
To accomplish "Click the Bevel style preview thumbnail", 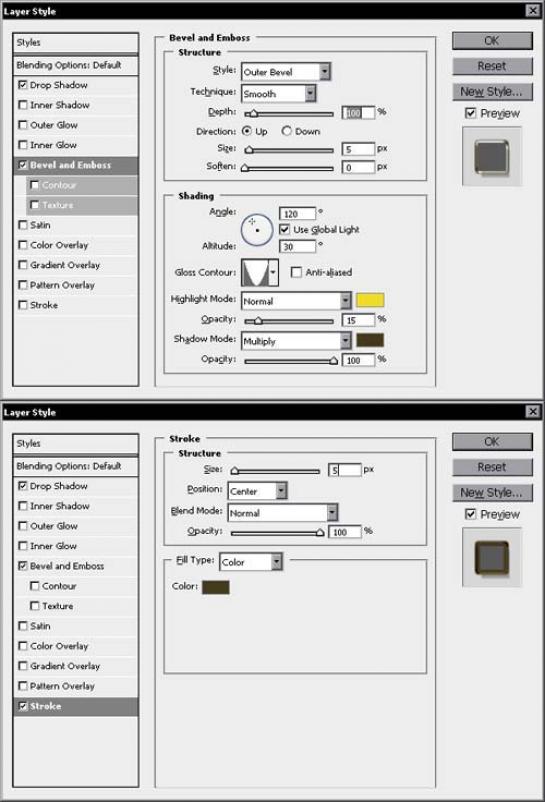I will coord(491,157).
